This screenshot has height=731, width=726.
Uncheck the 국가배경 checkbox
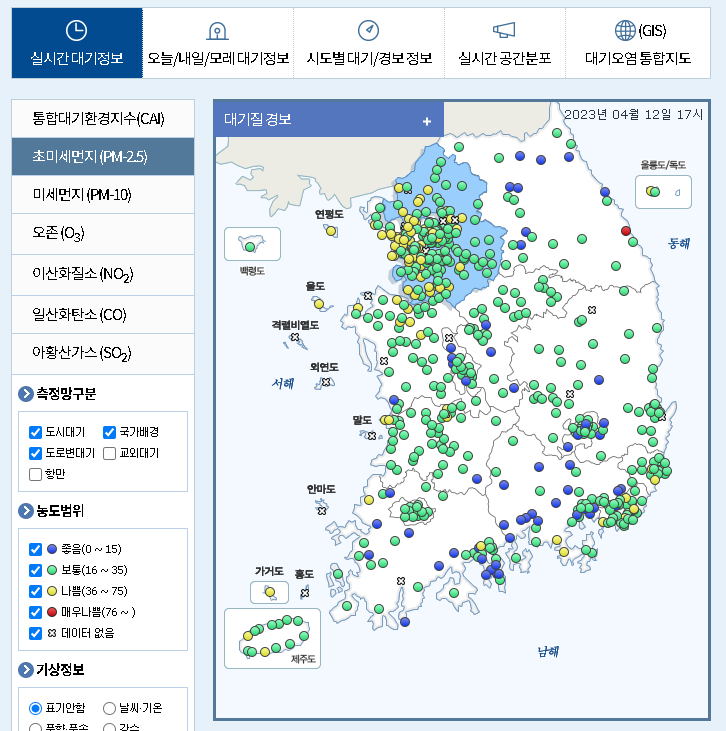110,432
